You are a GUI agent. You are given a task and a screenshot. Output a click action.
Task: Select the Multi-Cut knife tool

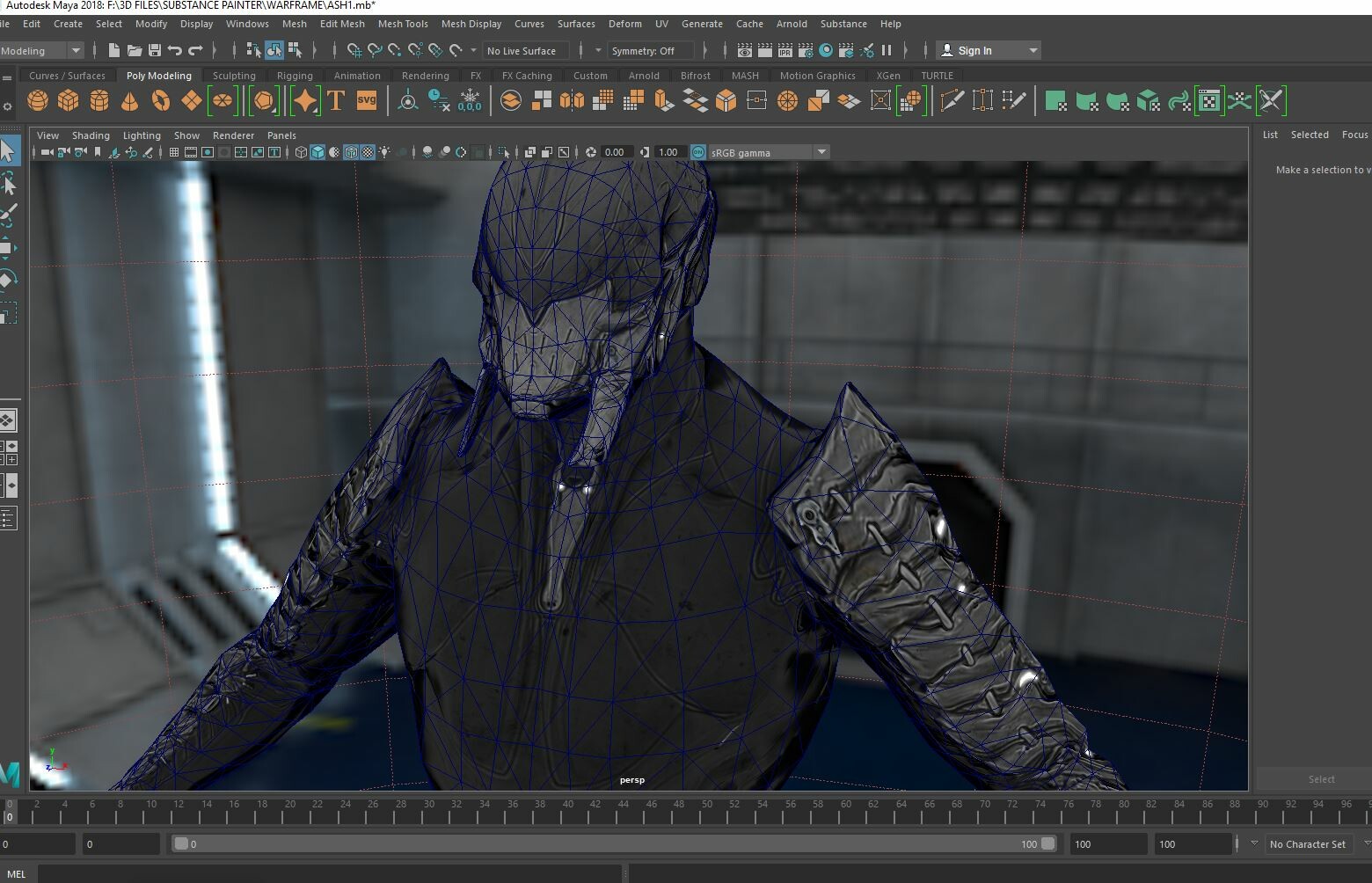tap(952, 101)
